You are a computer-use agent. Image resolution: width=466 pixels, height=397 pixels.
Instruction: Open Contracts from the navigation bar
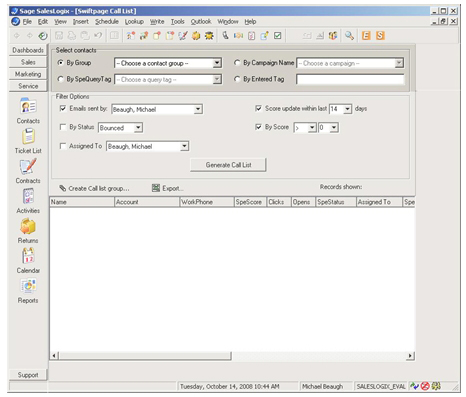point(28,171)
